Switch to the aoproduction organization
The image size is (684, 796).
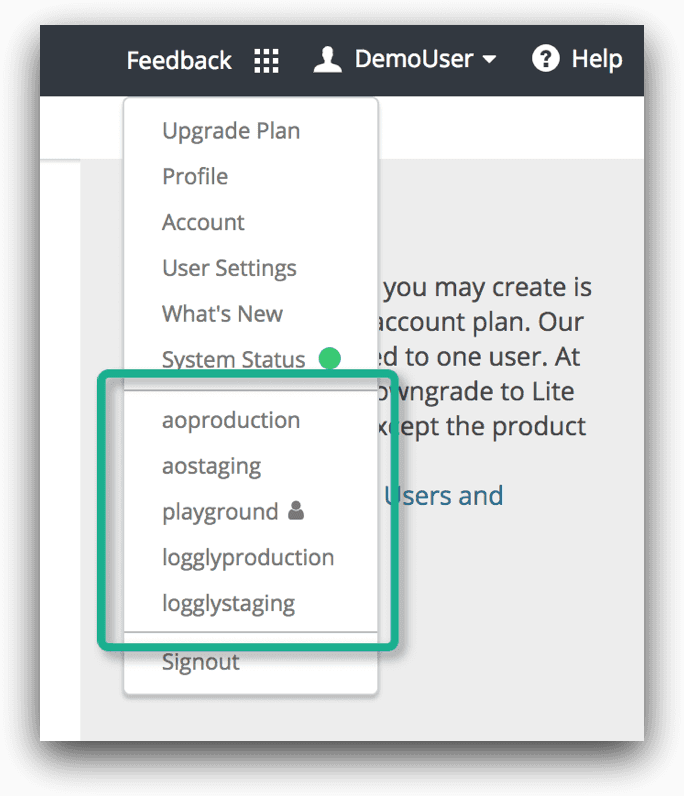coord(231,420)
